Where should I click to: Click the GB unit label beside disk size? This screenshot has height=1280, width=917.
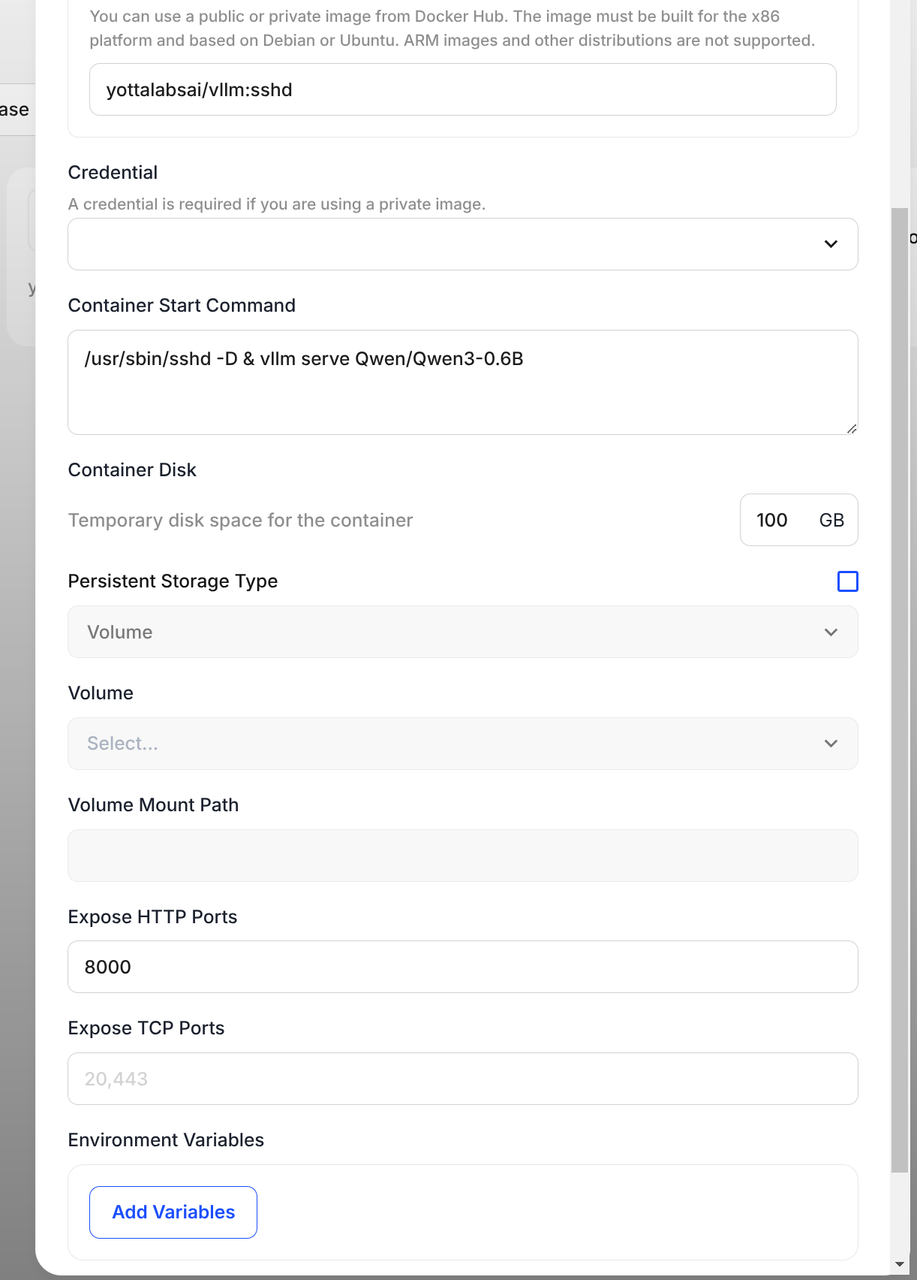831,520
